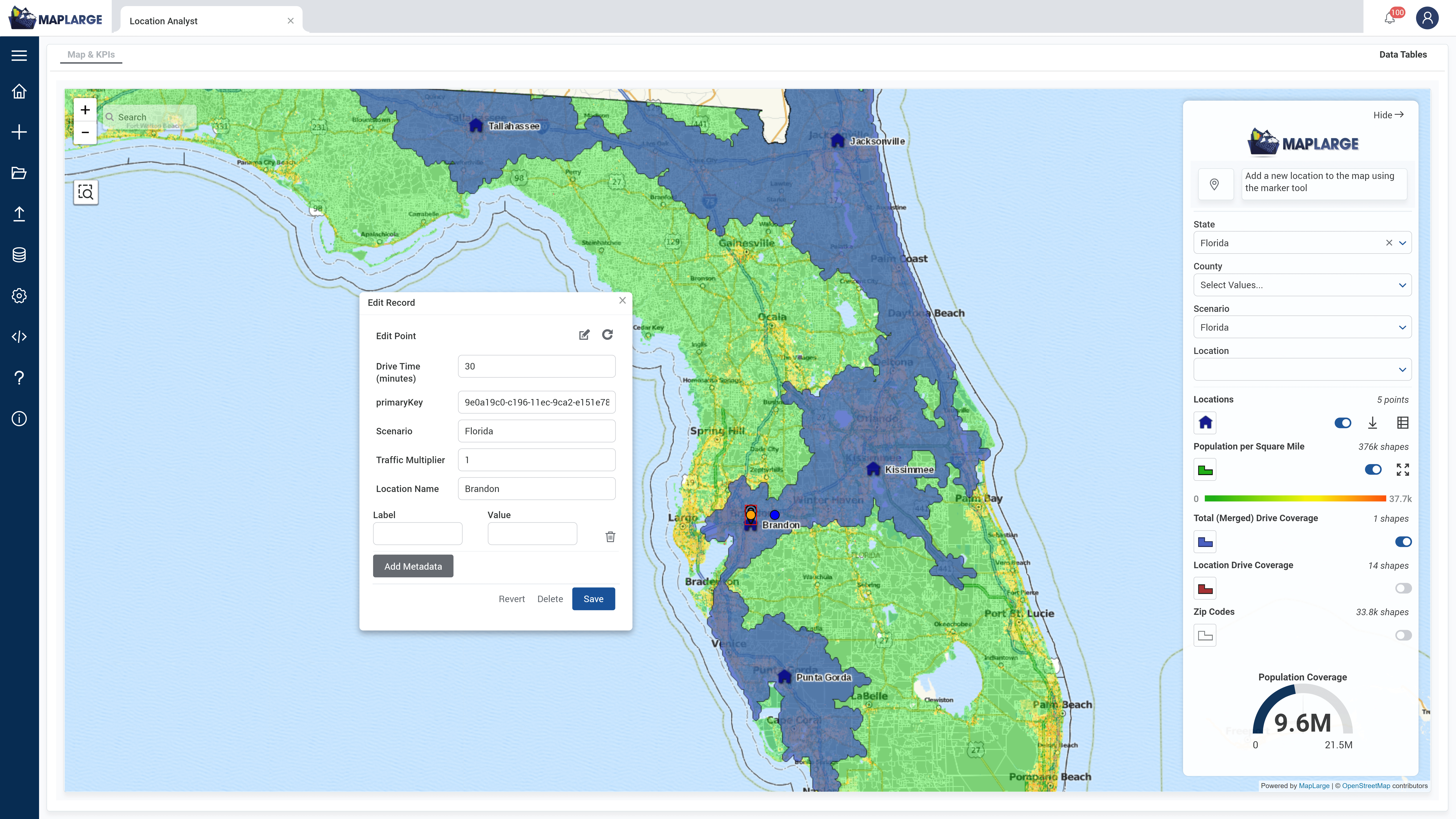Zoom in on the map

(85, 110)
